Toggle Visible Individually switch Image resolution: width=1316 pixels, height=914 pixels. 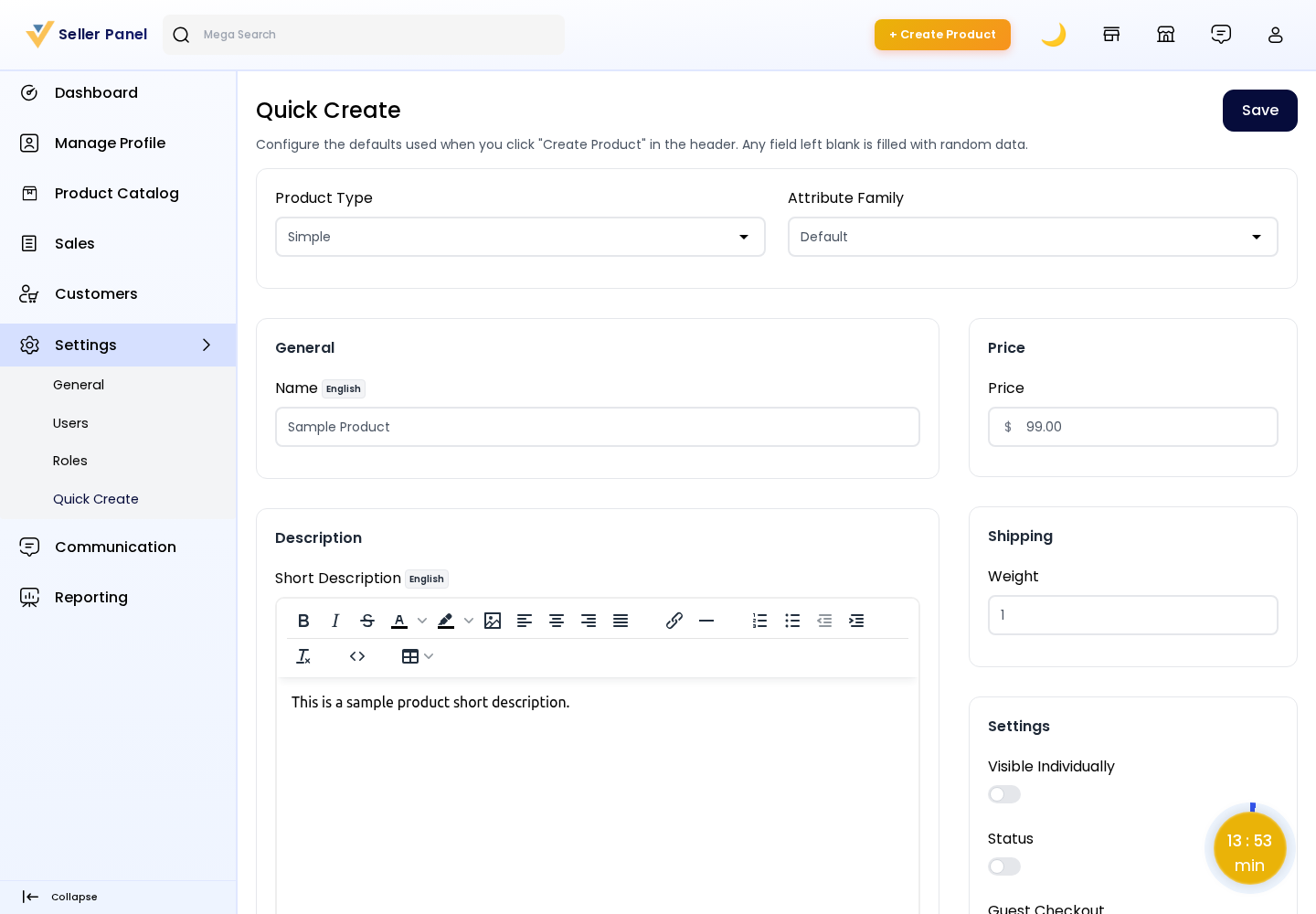(x=1004, y=794)
